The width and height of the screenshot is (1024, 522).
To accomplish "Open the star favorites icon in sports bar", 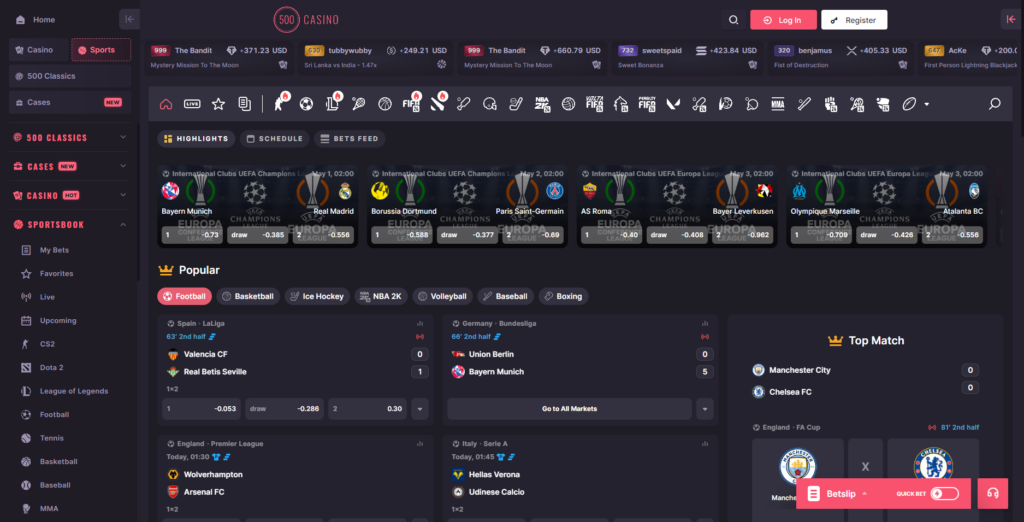I will 218,104.
